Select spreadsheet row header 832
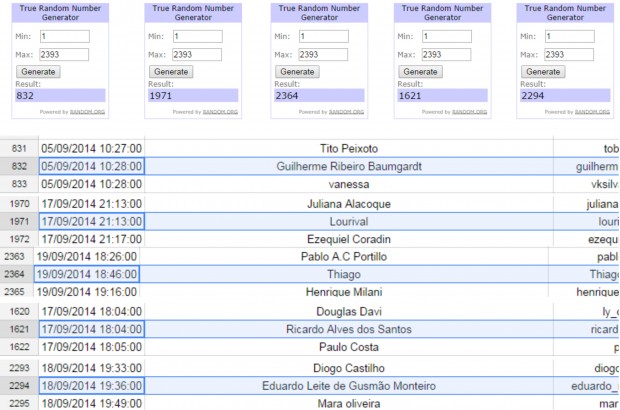The image size is (620, 410). [x=19, y=166]
